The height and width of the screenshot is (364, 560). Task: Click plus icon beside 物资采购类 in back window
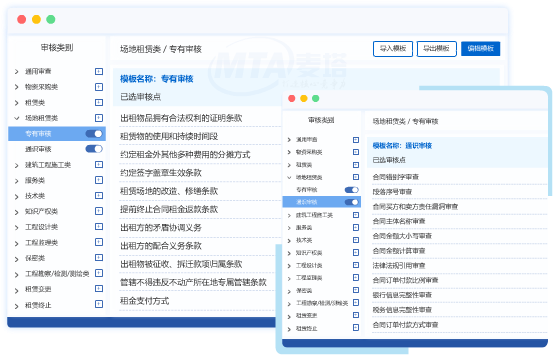tap(99, 87)
